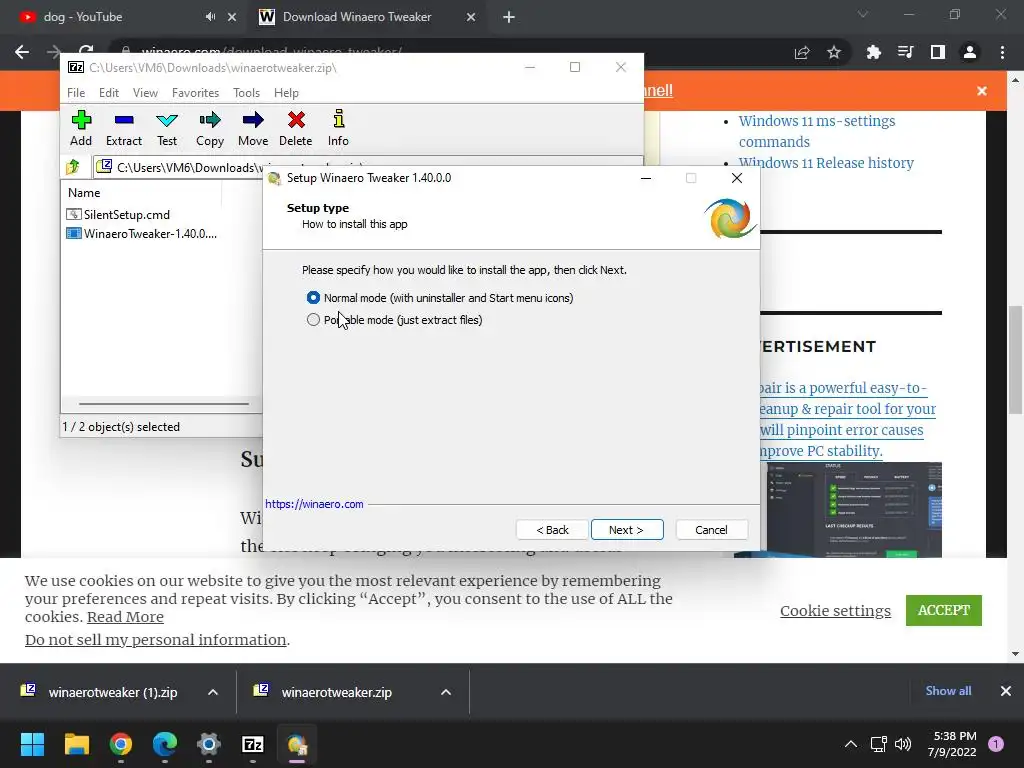1024x768 pixels.
Task: Go up one folder level in 7-Zip
Action: [x=72, y=167]
